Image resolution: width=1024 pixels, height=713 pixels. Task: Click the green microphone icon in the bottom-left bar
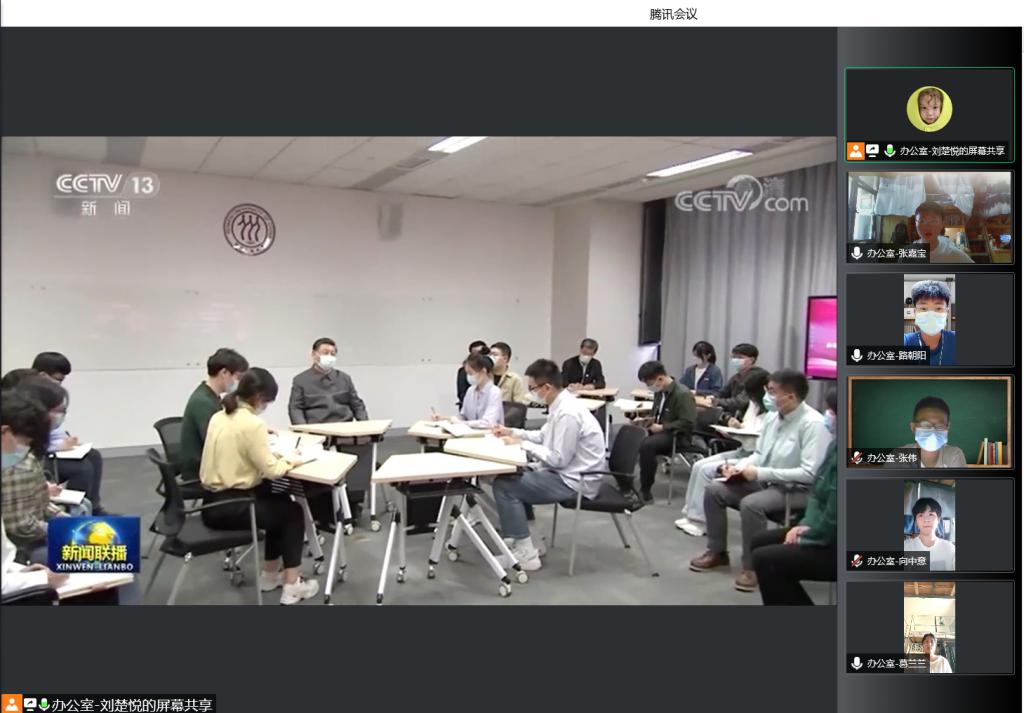(x=44, y=705)
